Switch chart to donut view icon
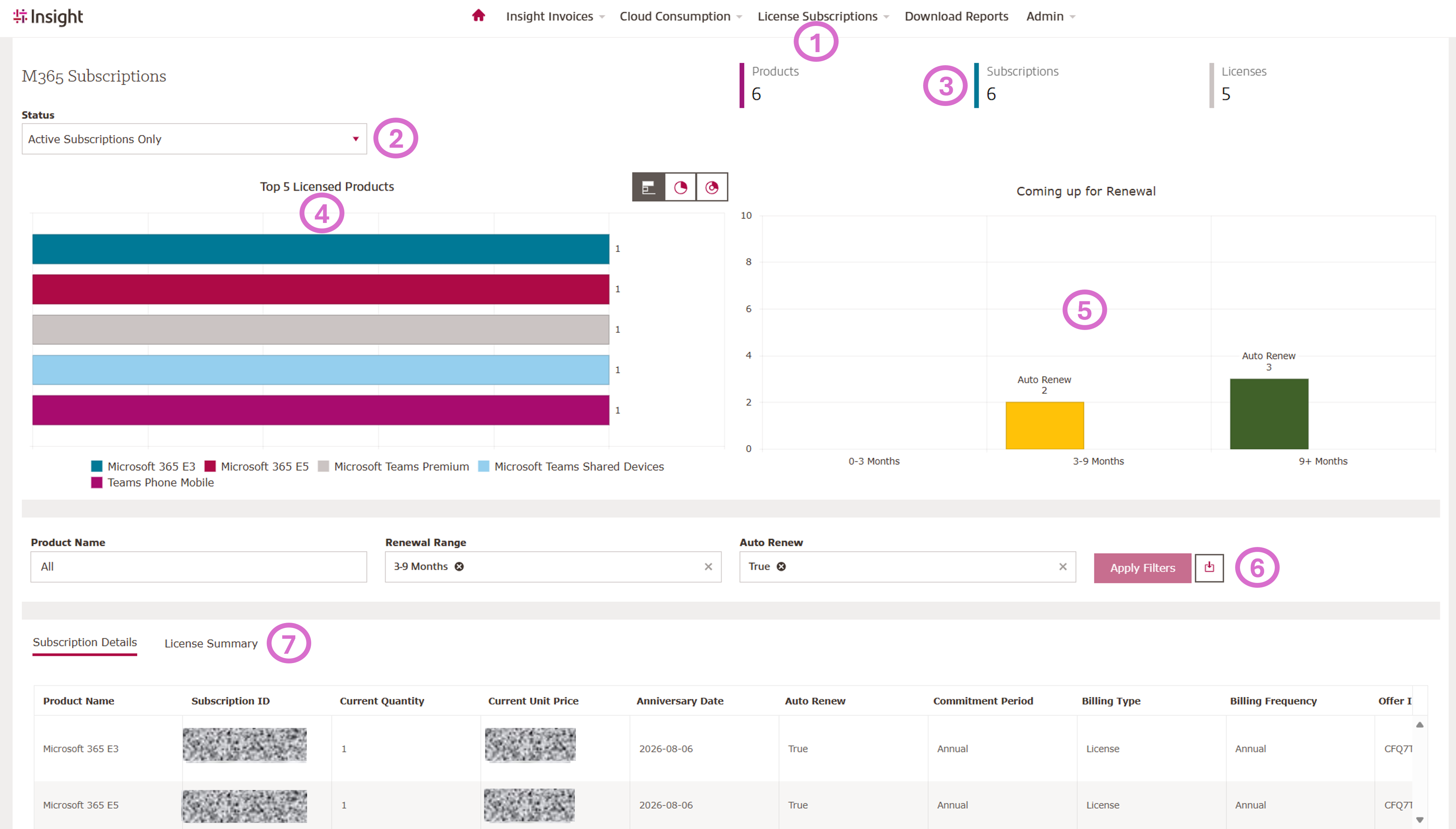 tap(712, 187)
